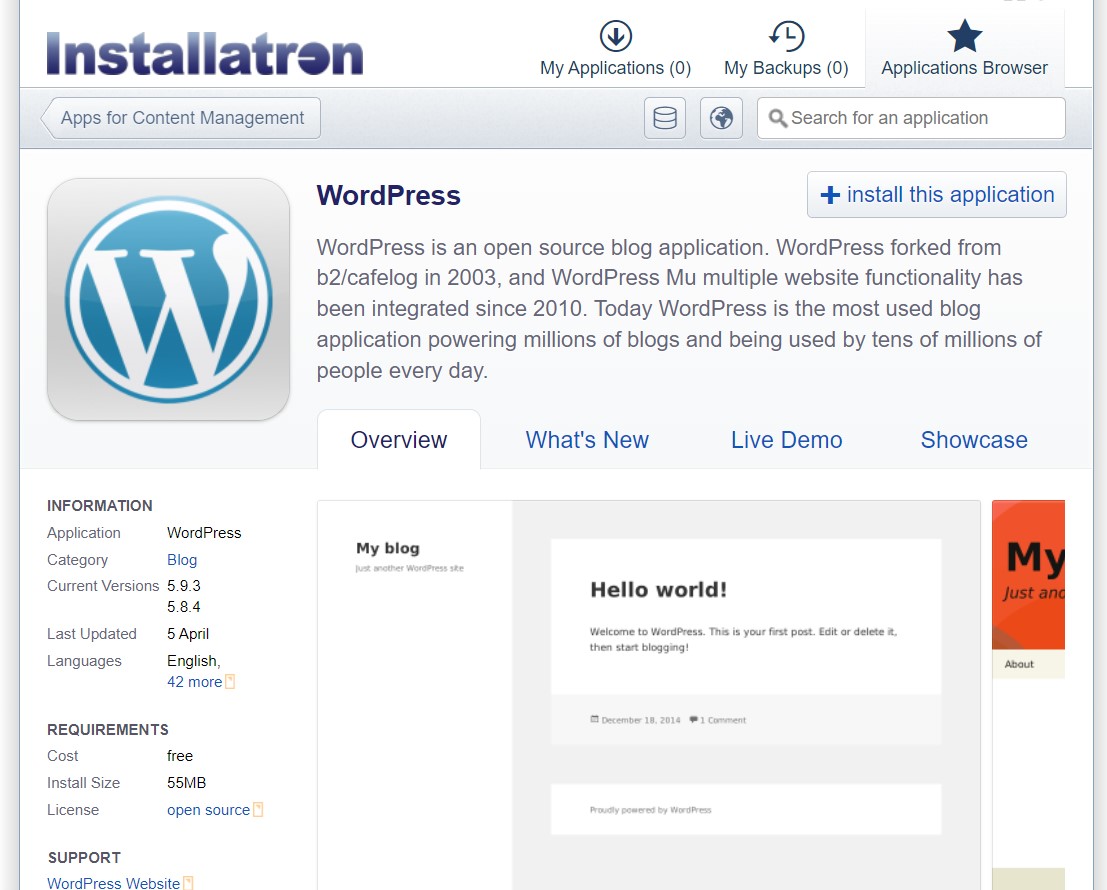Switch to the What's New tab

587,440
